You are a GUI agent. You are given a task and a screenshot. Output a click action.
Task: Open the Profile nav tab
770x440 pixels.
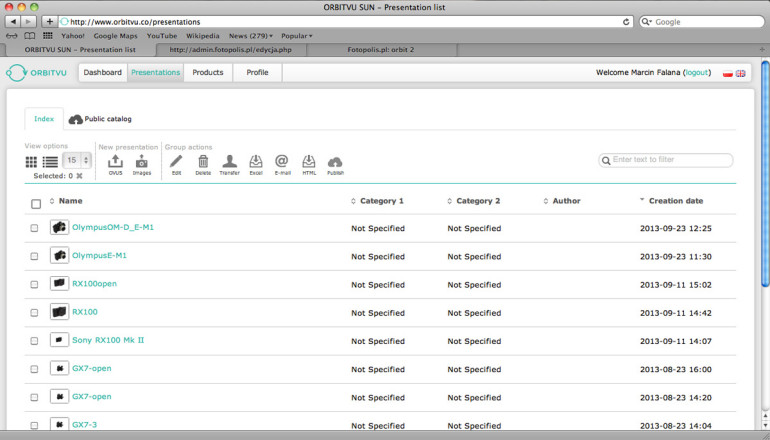coord(257,73)
